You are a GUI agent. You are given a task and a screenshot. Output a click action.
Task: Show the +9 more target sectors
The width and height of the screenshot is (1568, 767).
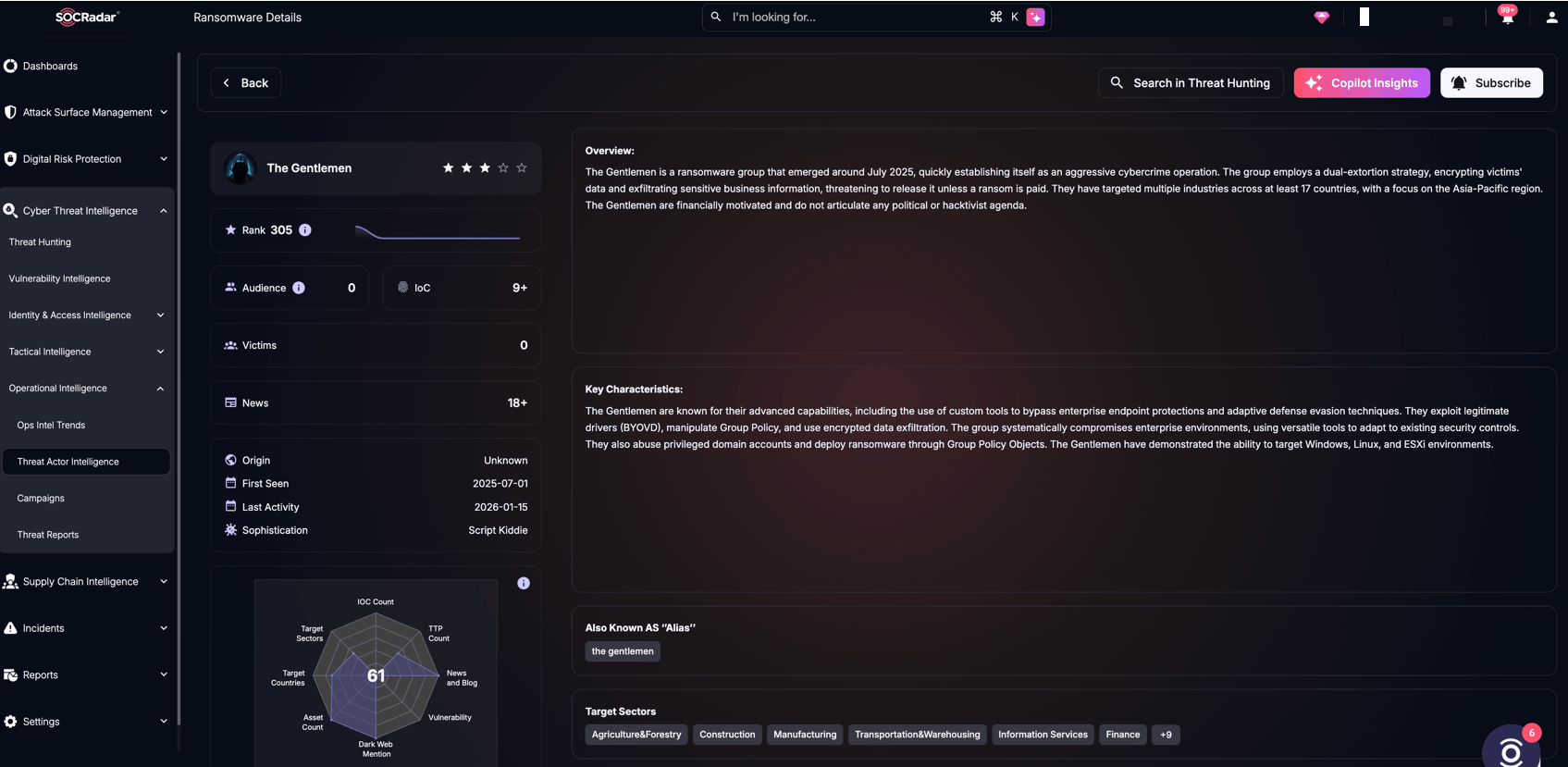coord(1166,735)
